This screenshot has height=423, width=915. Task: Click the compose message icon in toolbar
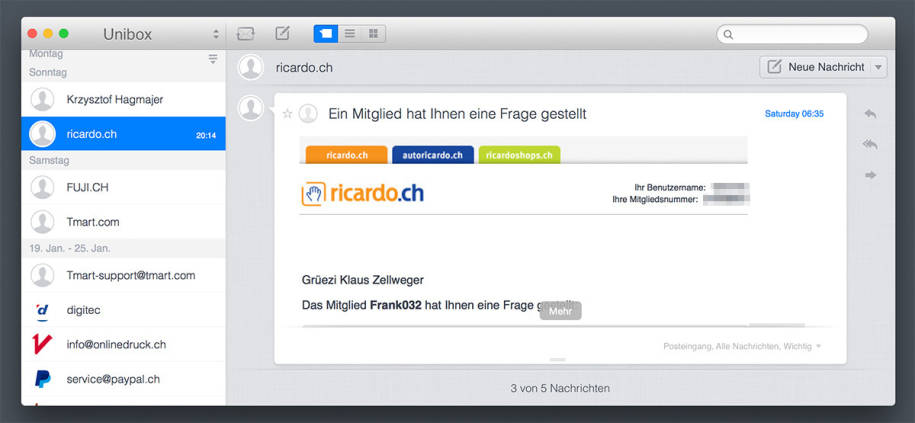(x=282, y=33)
